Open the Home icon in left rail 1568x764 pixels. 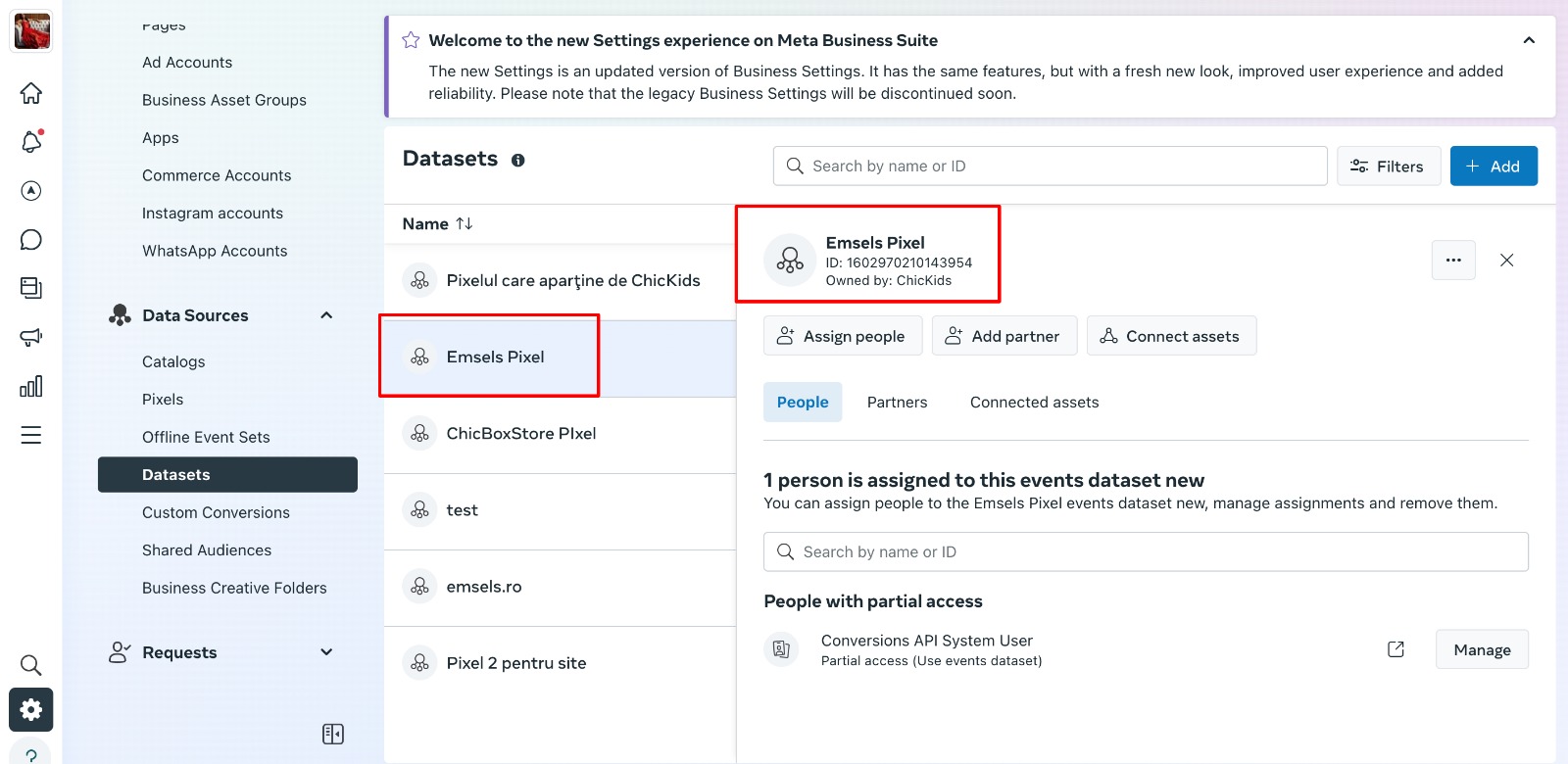pyautogui.click(x=31, y=93)
